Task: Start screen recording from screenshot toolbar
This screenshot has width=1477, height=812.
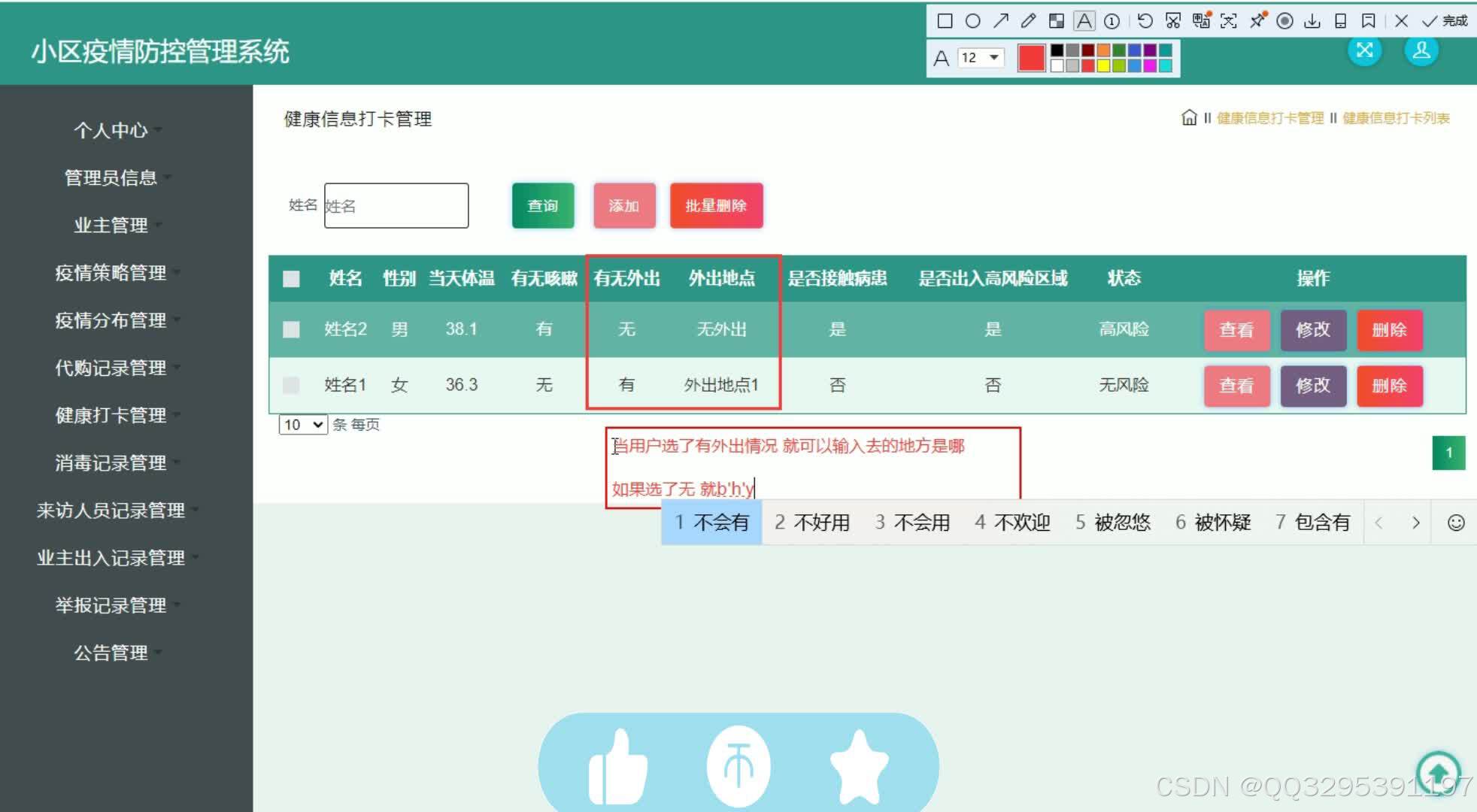Action: pyautogui.click(x=1284, y=21)
